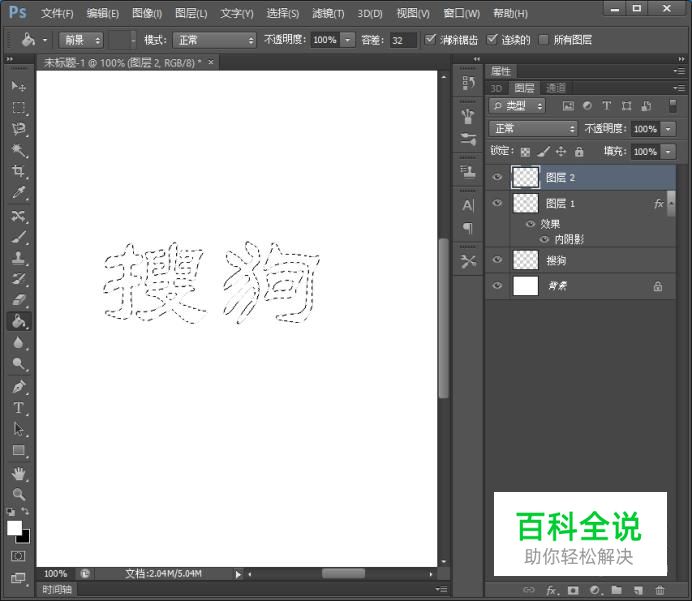Select the 背景 layer thumbnail
The height and width of the screenshot is (601, 692).
tap(525, 285)
